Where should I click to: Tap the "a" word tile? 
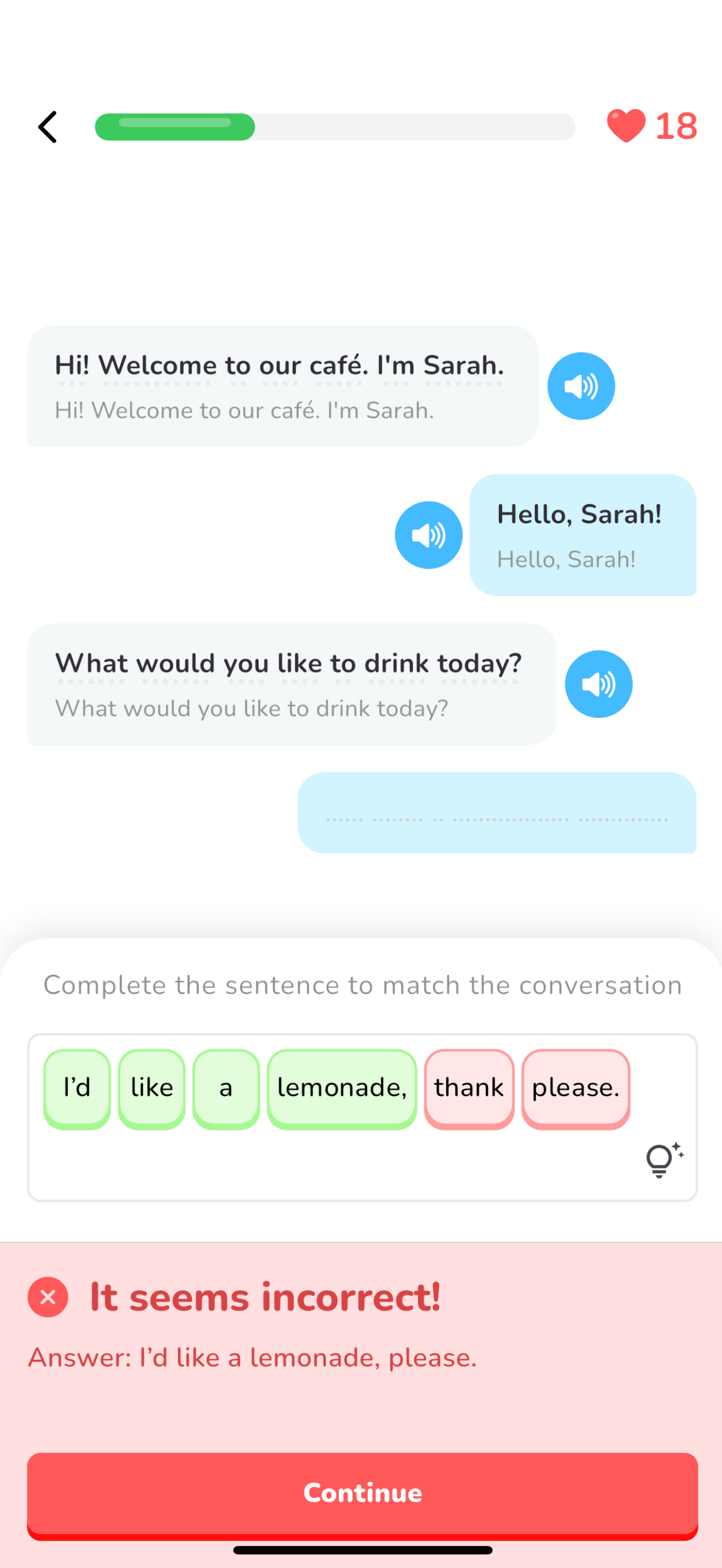click(226, 1088)
